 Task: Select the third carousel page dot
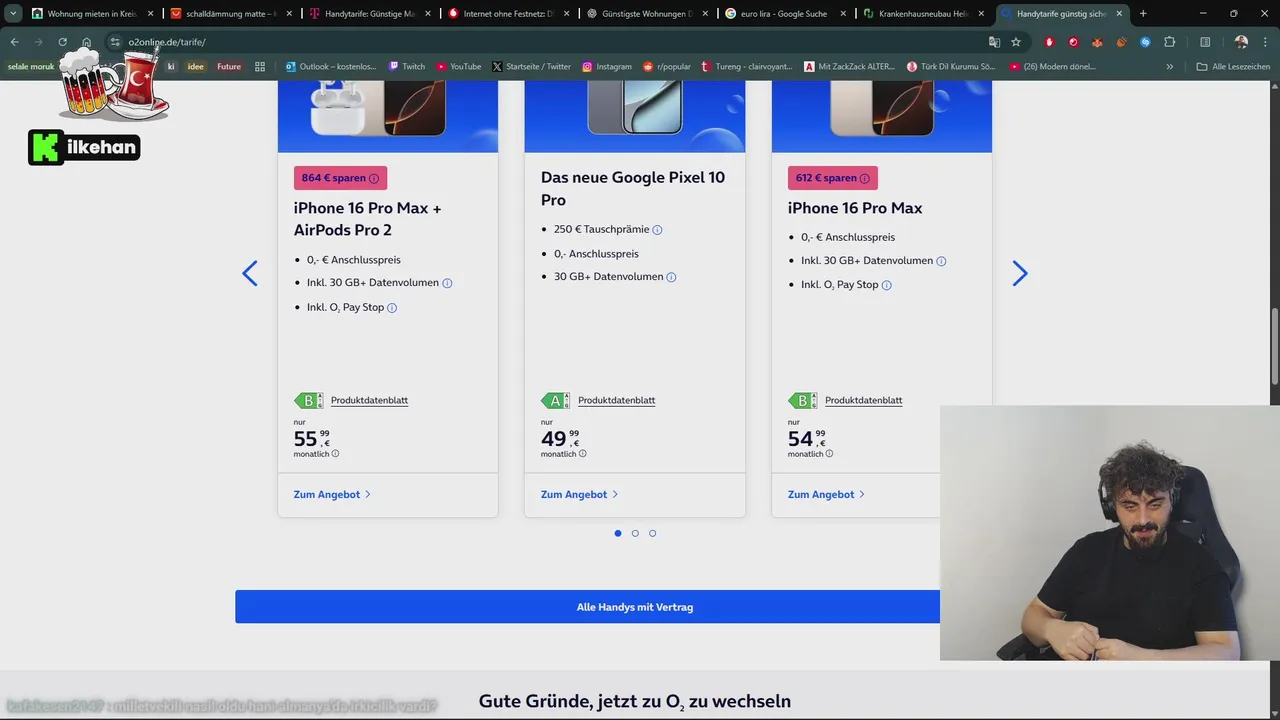coord(652,533)
